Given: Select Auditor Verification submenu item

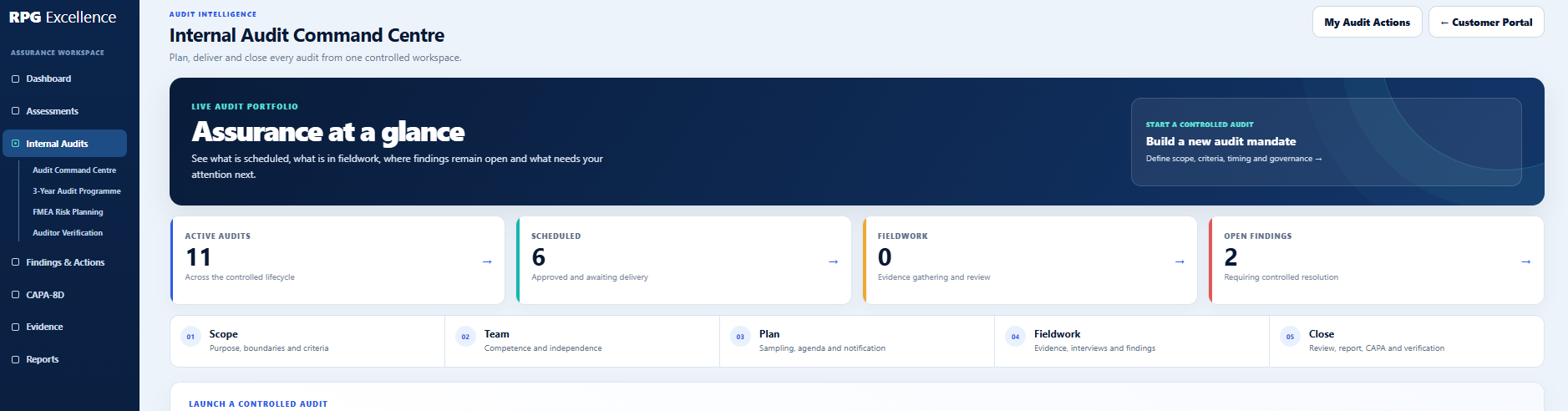Looking at the screenshot, I should pyautogui.click(x=68, y=233).
